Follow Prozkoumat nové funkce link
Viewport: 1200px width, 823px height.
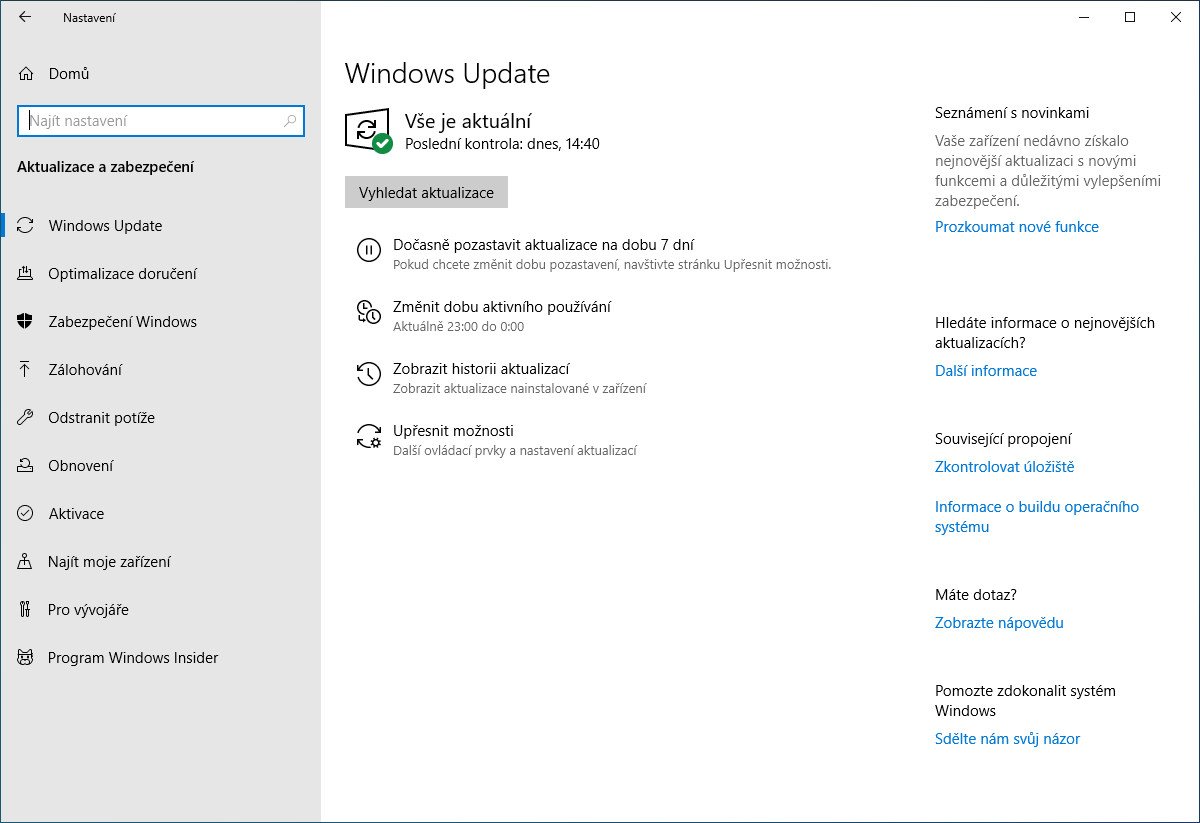coord(1017,226)
